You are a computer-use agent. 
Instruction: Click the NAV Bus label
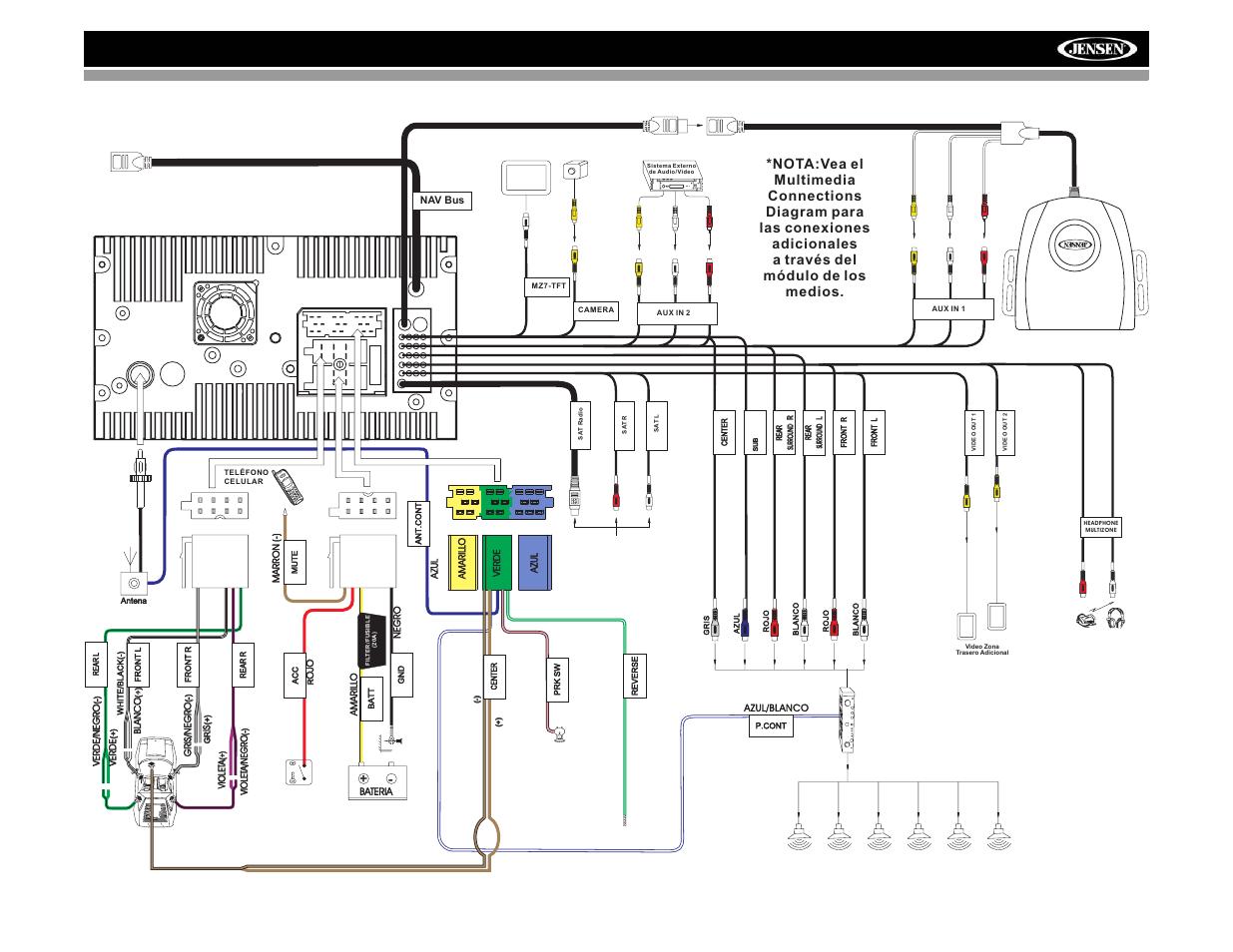coord(442,201)
